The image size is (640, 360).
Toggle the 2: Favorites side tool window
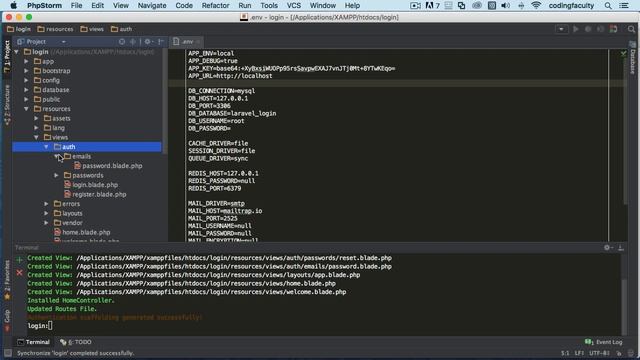point(7,280)
